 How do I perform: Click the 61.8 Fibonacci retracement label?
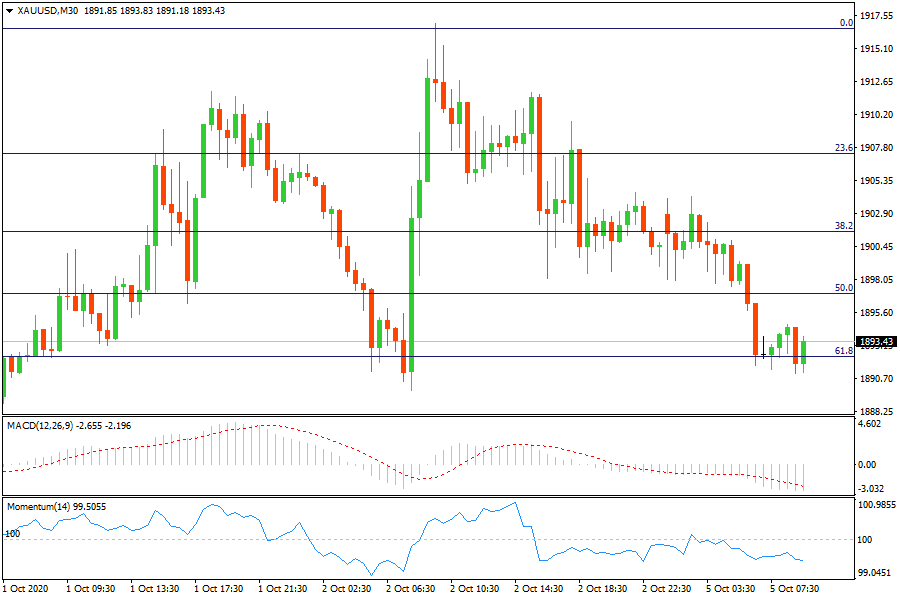coord(843,351)
